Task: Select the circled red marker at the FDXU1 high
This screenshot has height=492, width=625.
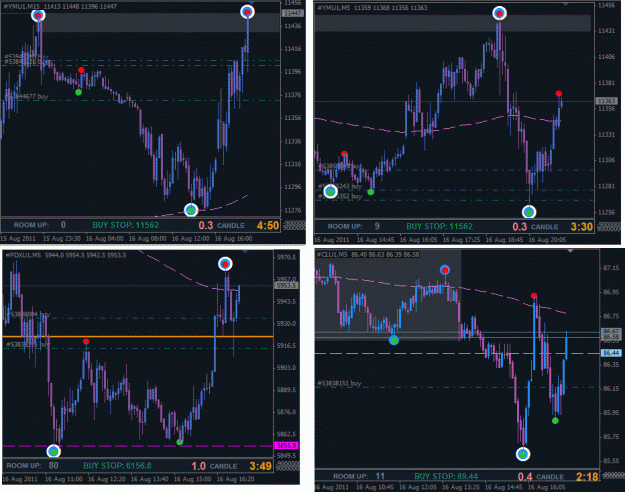Action: pos(225,264)
